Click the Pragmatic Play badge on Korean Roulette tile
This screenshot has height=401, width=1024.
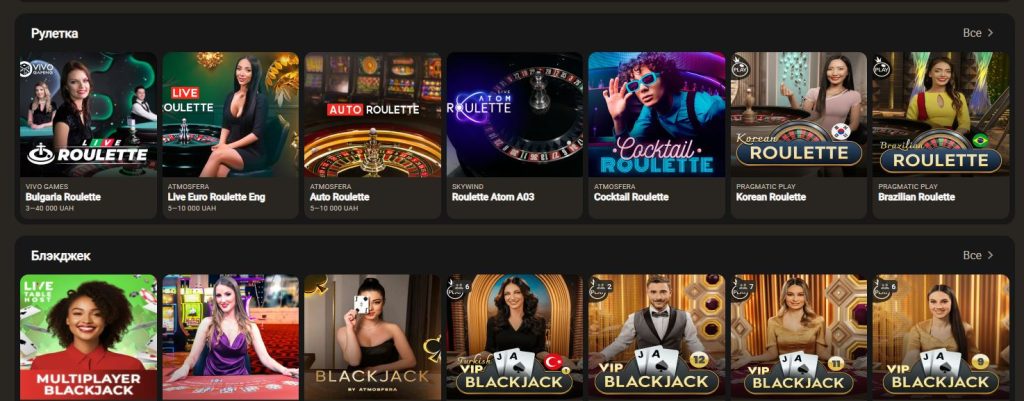[740, 67]
